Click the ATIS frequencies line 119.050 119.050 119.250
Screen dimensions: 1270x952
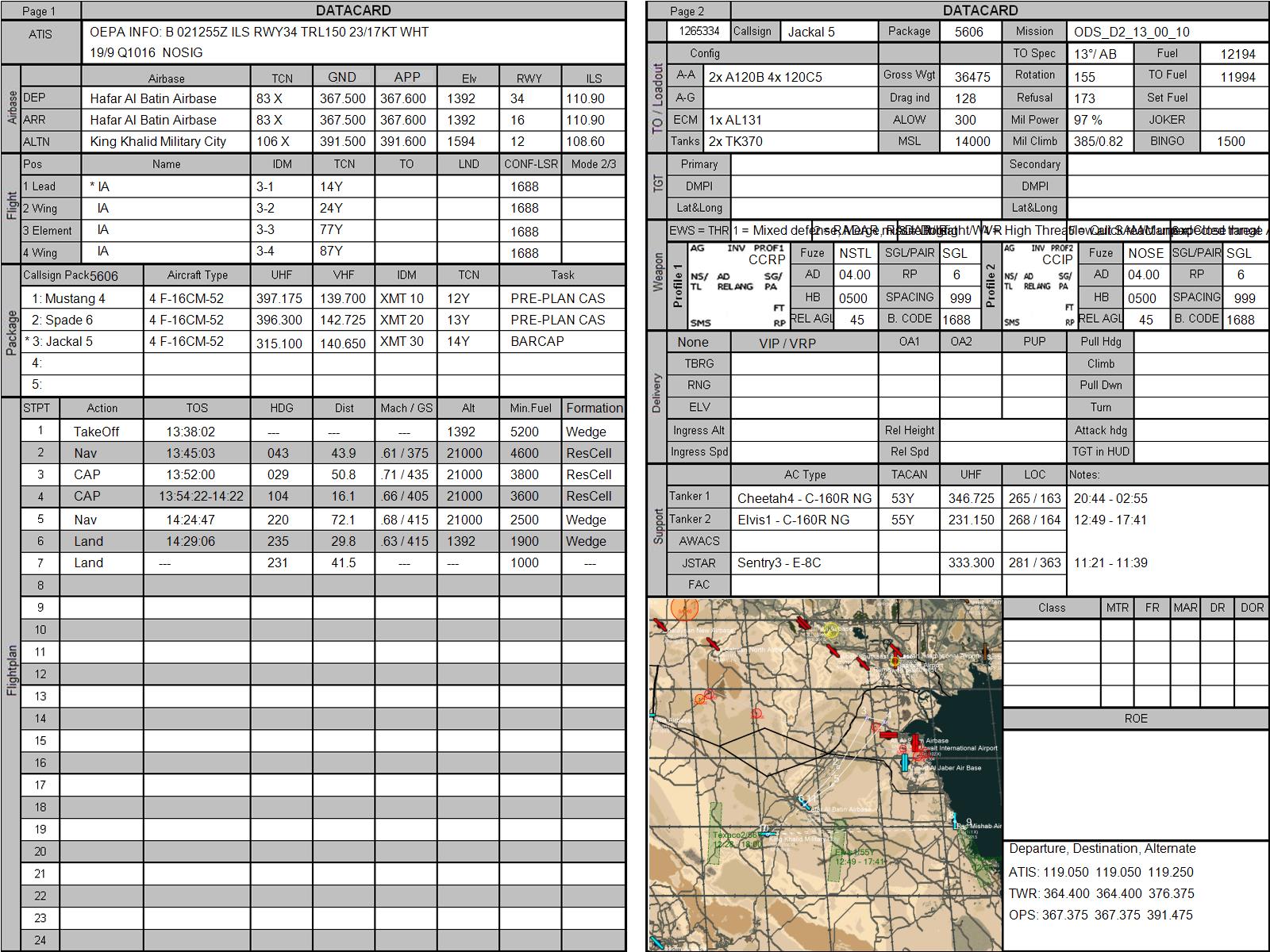tap(1101, 873)
